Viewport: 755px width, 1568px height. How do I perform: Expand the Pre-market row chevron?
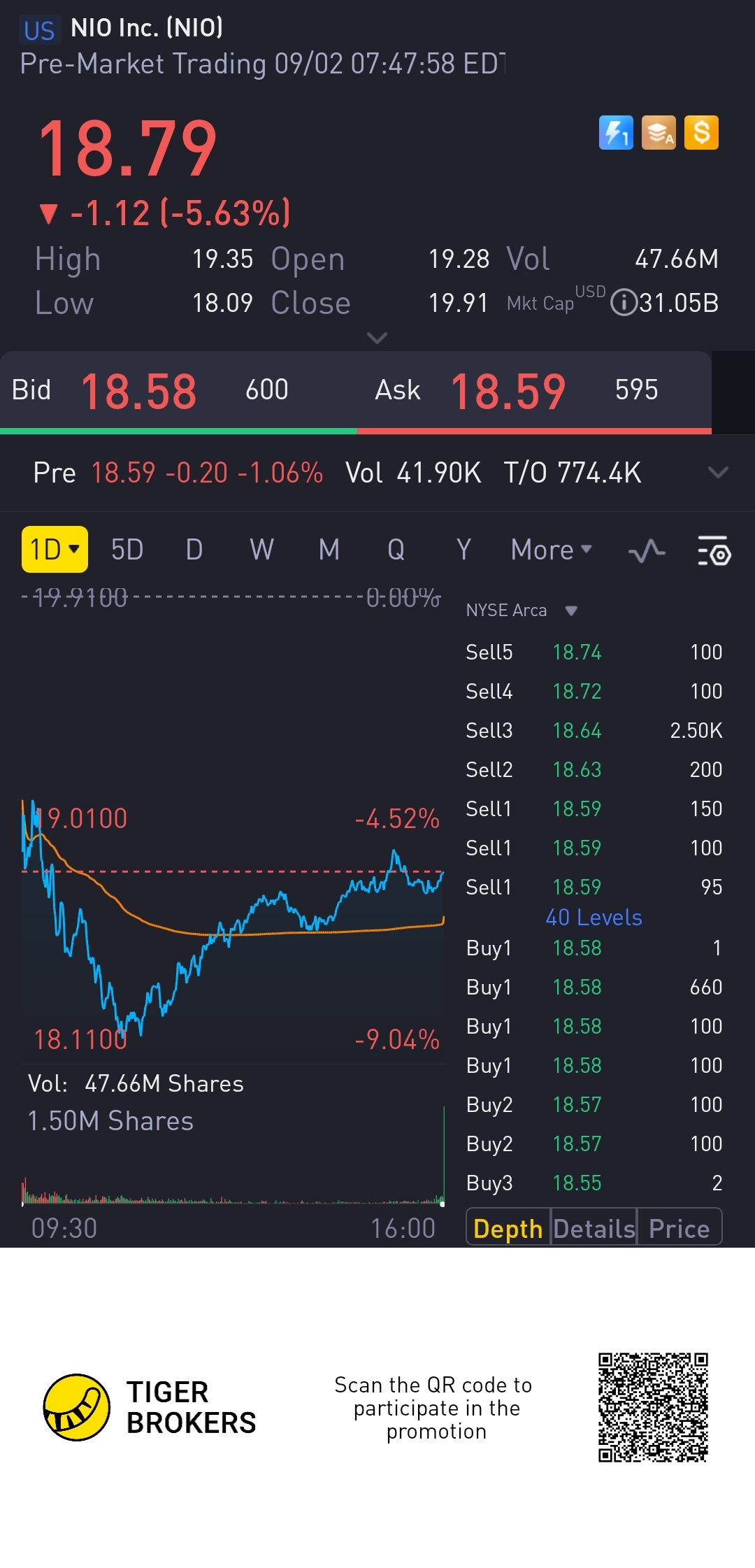[x=718, y=472]
